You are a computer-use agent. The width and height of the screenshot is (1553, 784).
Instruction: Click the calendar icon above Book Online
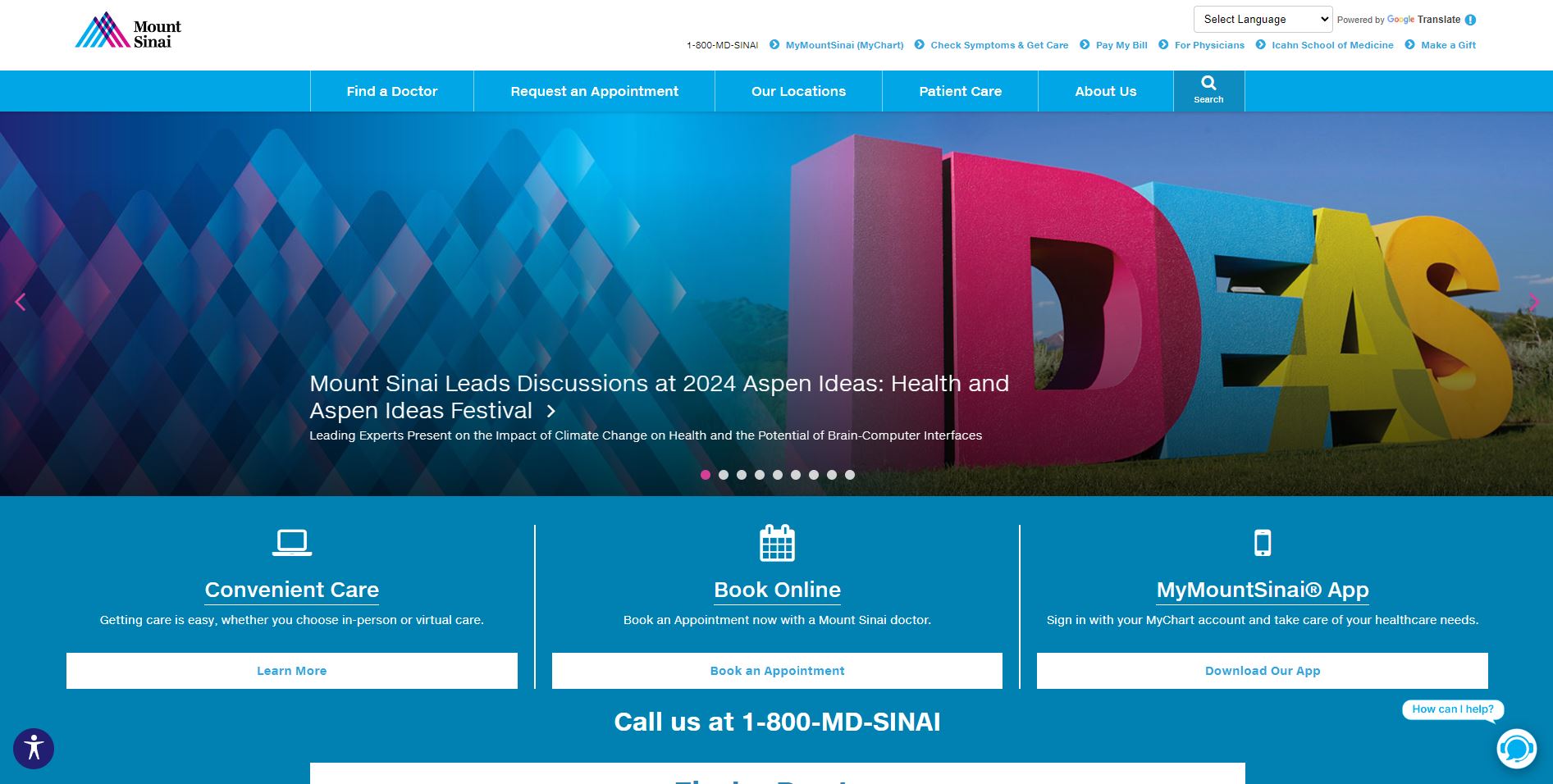(777, 543)
